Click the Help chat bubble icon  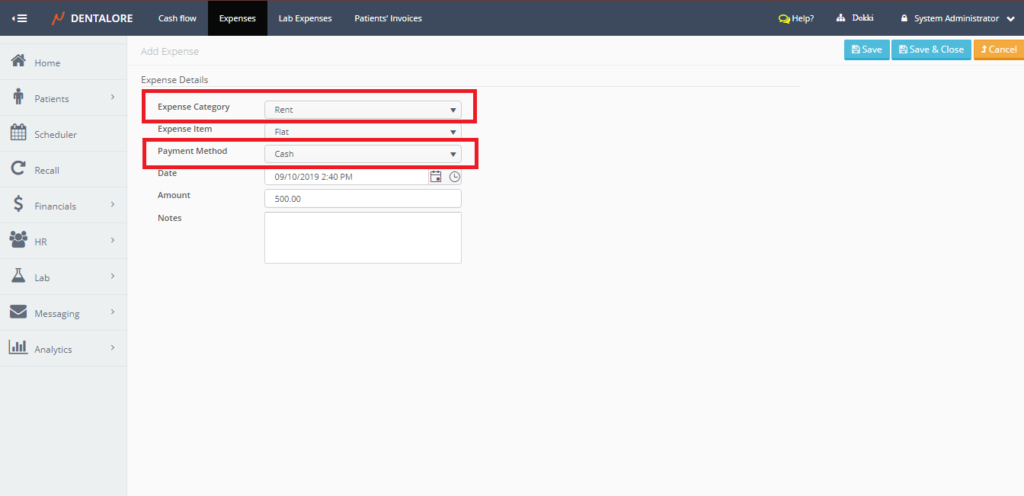point(784,18)
